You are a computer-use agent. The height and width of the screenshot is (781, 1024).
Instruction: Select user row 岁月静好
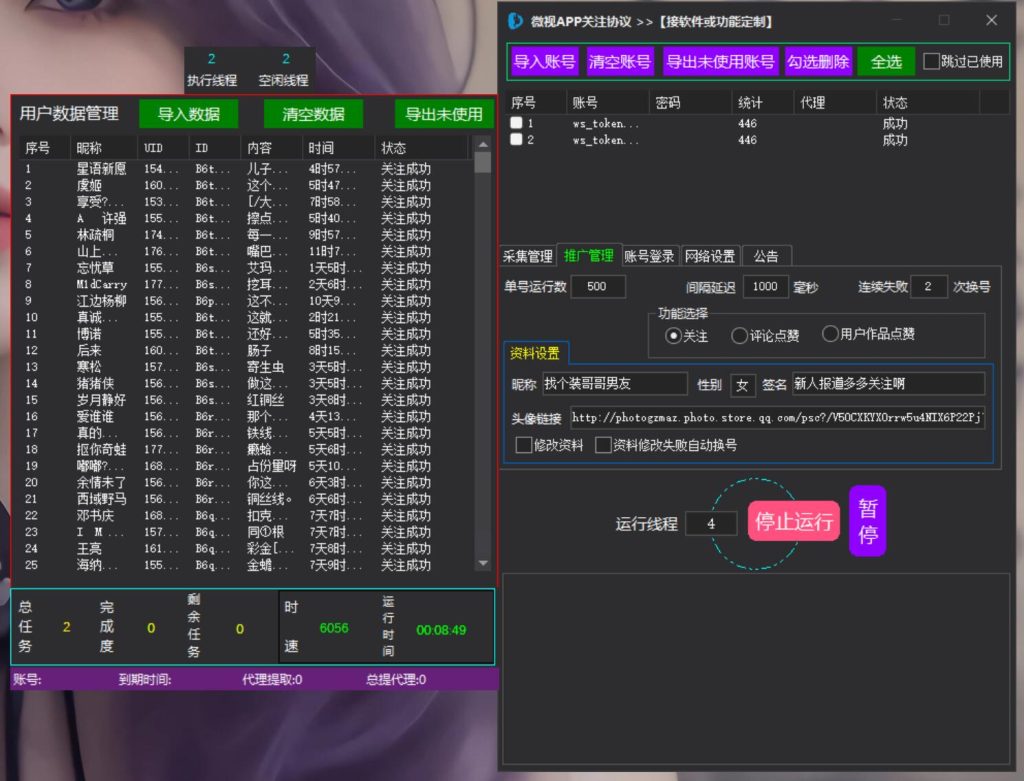tap(245, 400)
